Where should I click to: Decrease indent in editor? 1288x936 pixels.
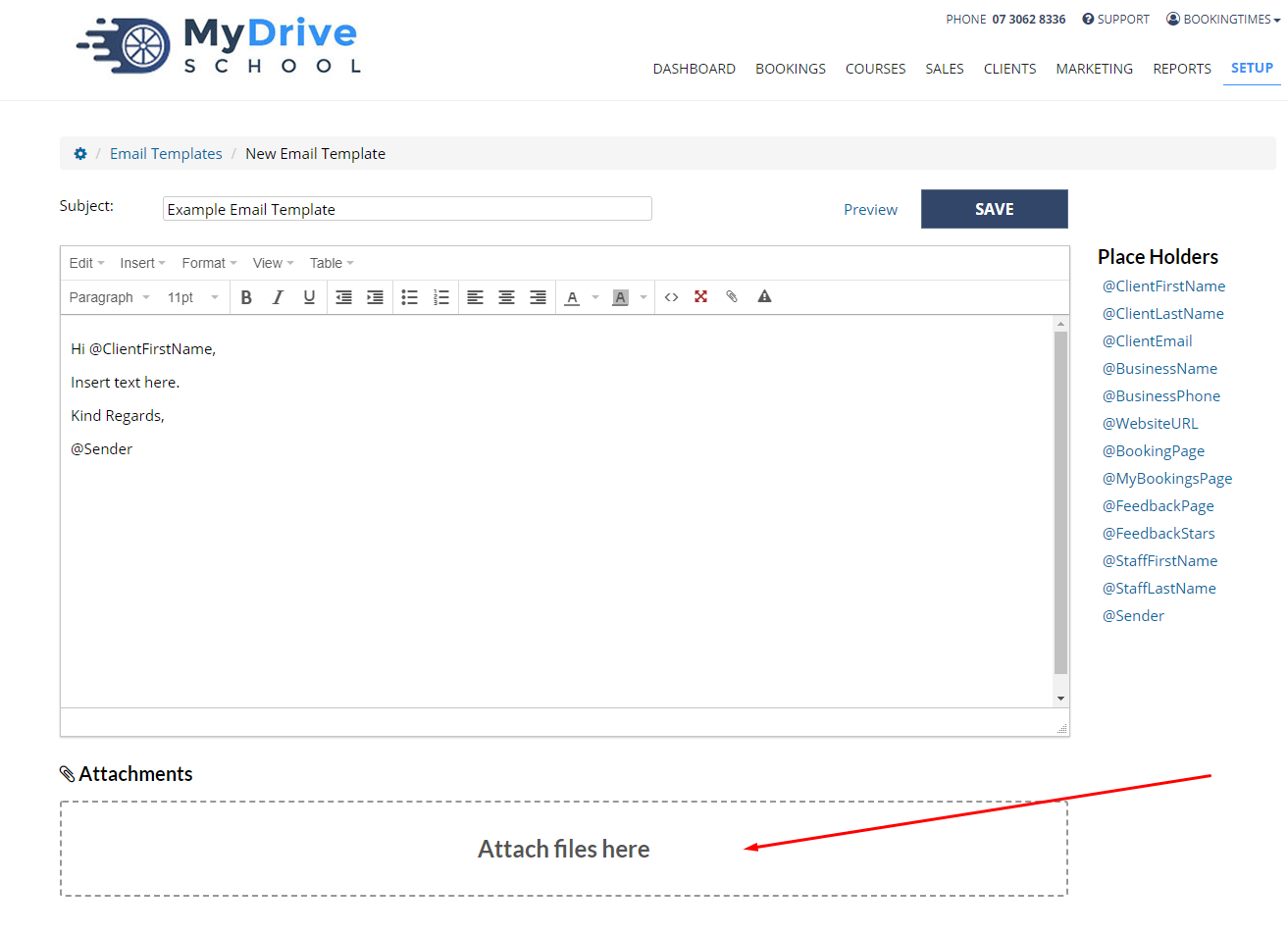click(x=343, y=297)
